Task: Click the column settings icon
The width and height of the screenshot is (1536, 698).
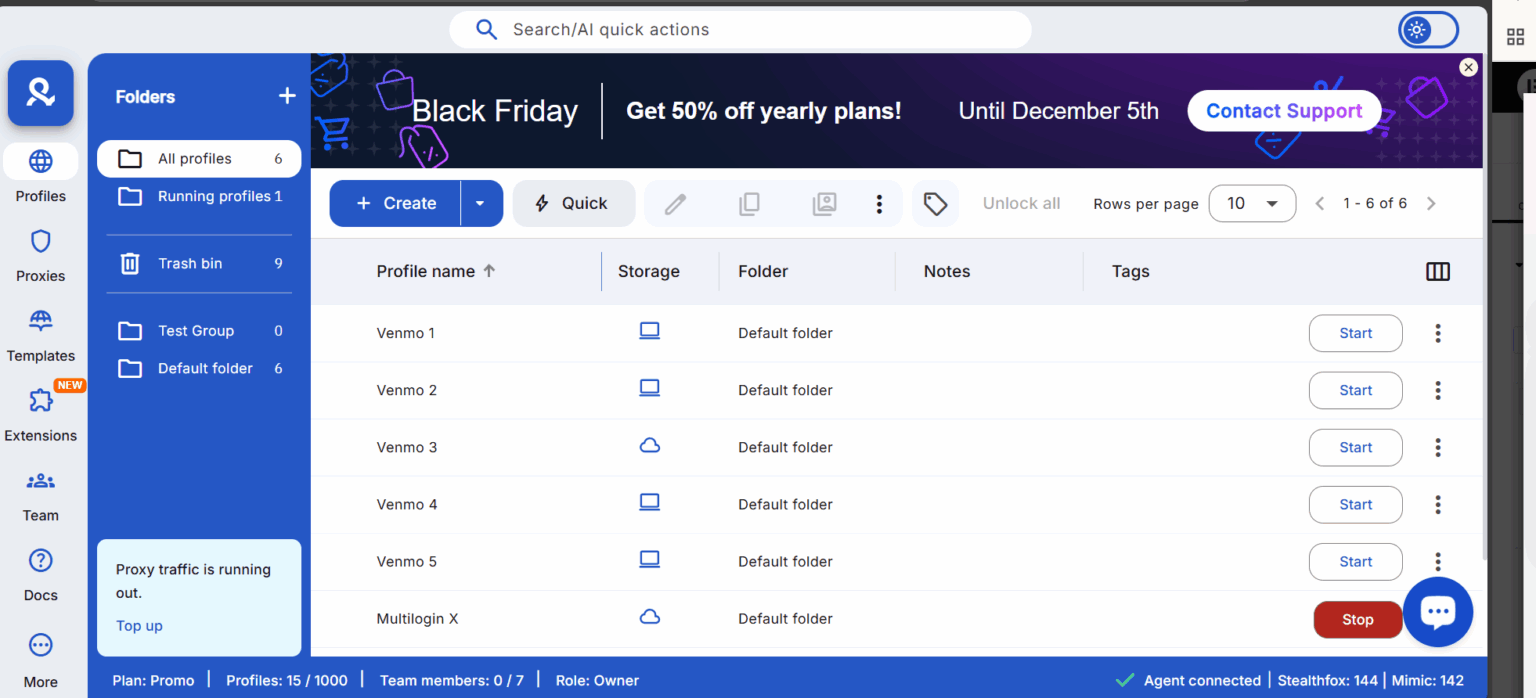Action: coord(1438,272)
